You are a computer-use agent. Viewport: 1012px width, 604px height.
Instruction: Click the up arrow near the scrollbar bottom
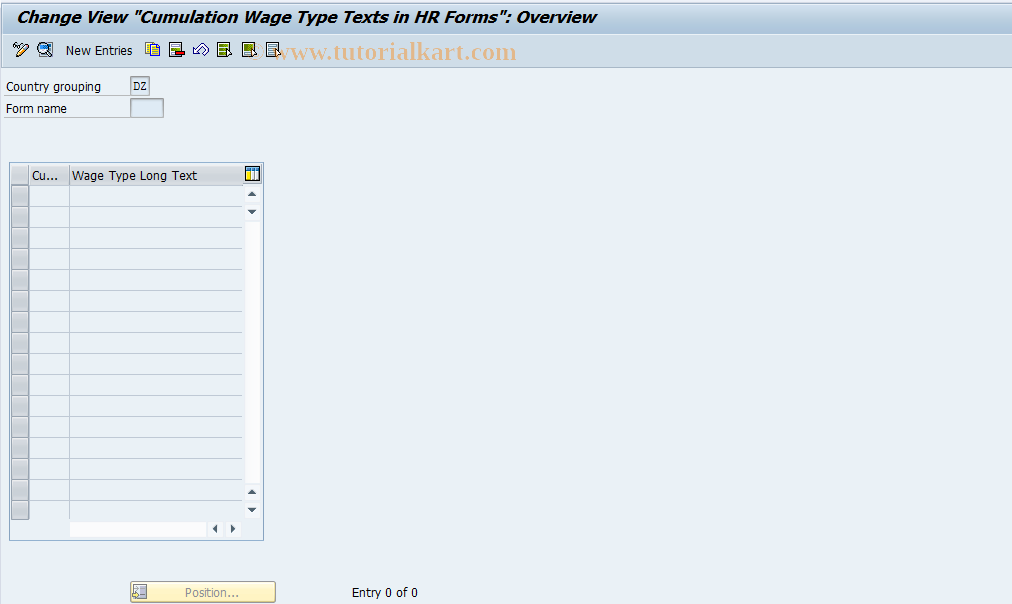tap(252, 492)
